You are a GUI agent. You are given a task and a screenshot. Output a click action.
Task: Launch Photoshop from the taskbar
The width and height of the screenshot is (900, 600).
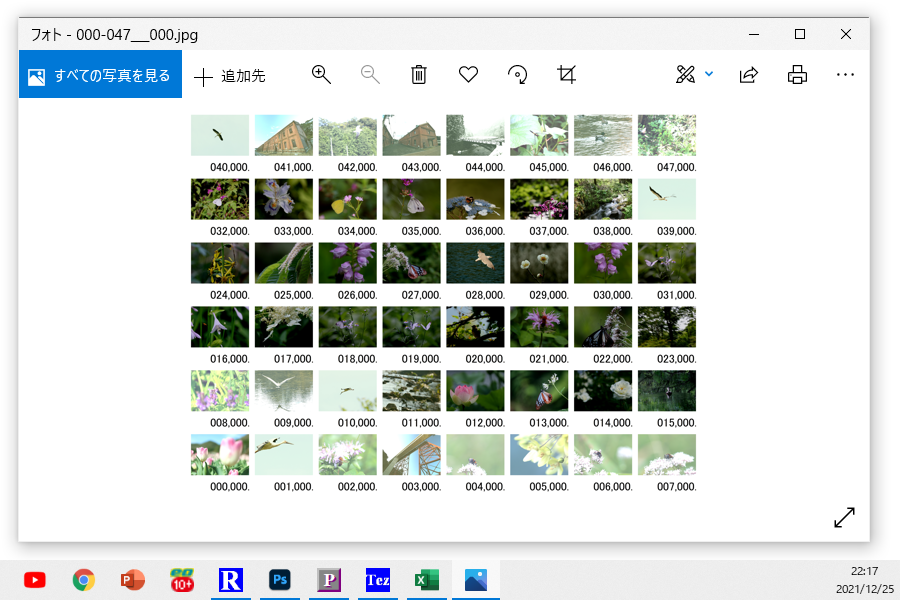[280, 580]
